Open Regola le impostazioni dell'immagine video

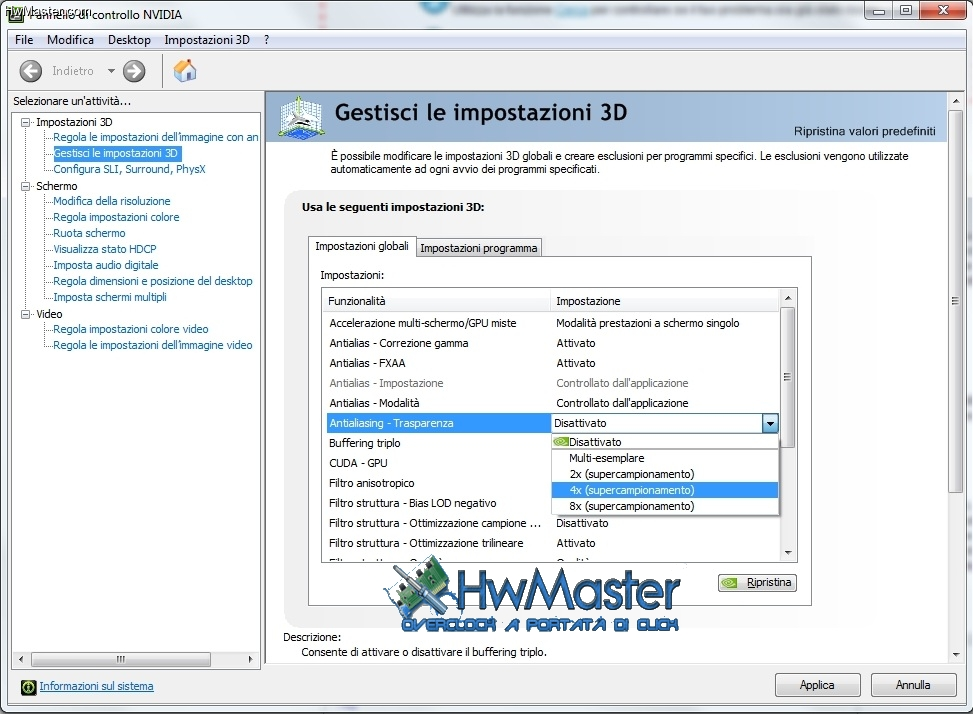(153, 345)
